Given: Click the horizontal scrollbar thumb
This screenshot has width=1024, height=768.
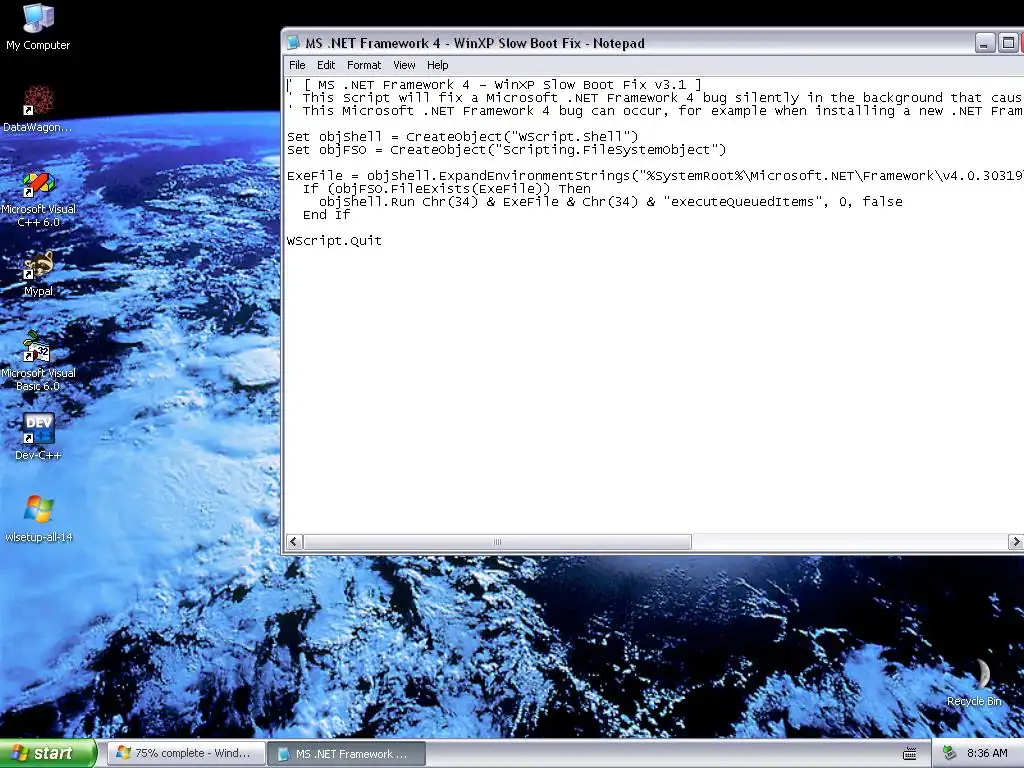Looking at the screenshot, I should tap(497, 542).
